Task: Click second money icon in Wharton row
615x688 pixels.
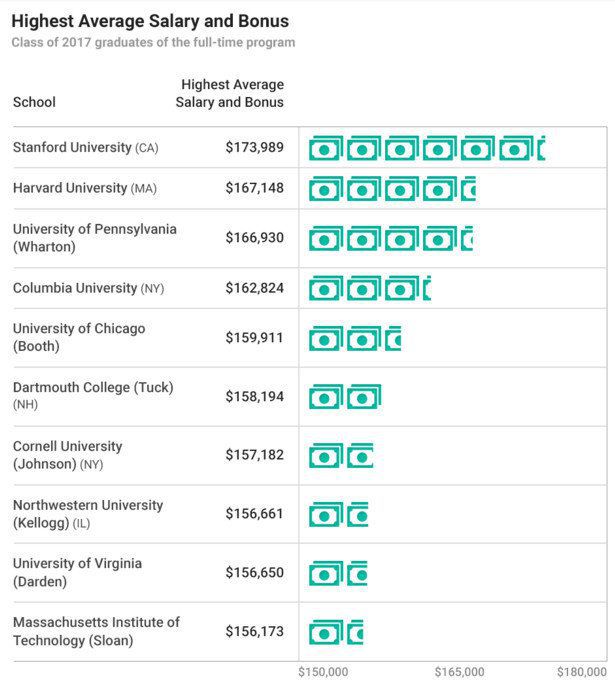Action: [364, 238]
